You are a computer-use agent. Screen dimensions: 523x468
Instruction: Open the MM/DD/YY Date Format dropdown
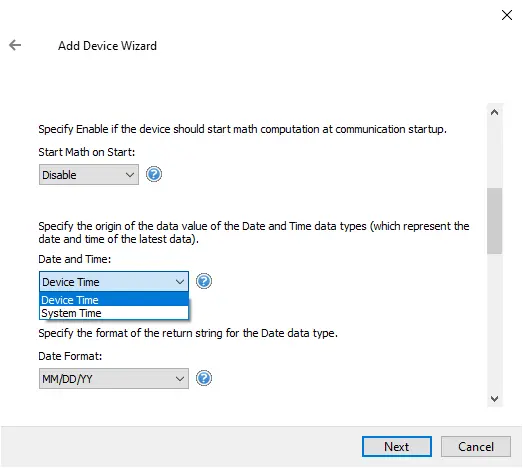114,379
